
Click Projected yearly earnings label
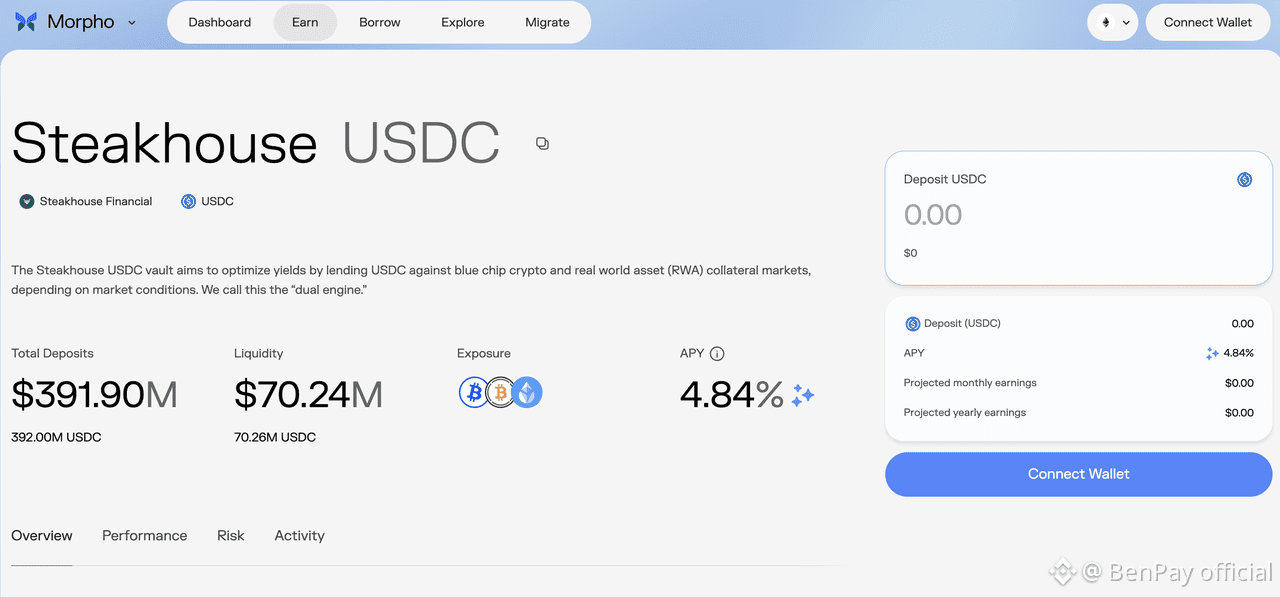tap(965, 412)
